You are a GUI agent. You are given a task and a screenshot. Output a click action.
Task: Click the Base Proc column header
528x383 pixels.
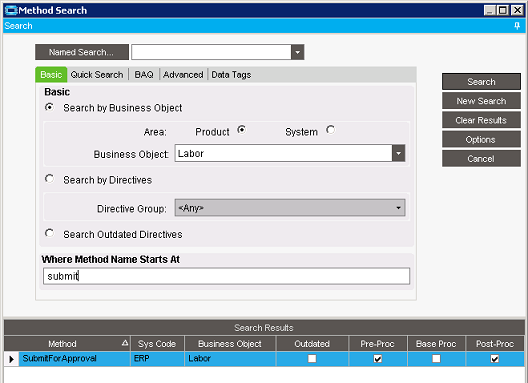pyautogui.click(x=436, y=344)
